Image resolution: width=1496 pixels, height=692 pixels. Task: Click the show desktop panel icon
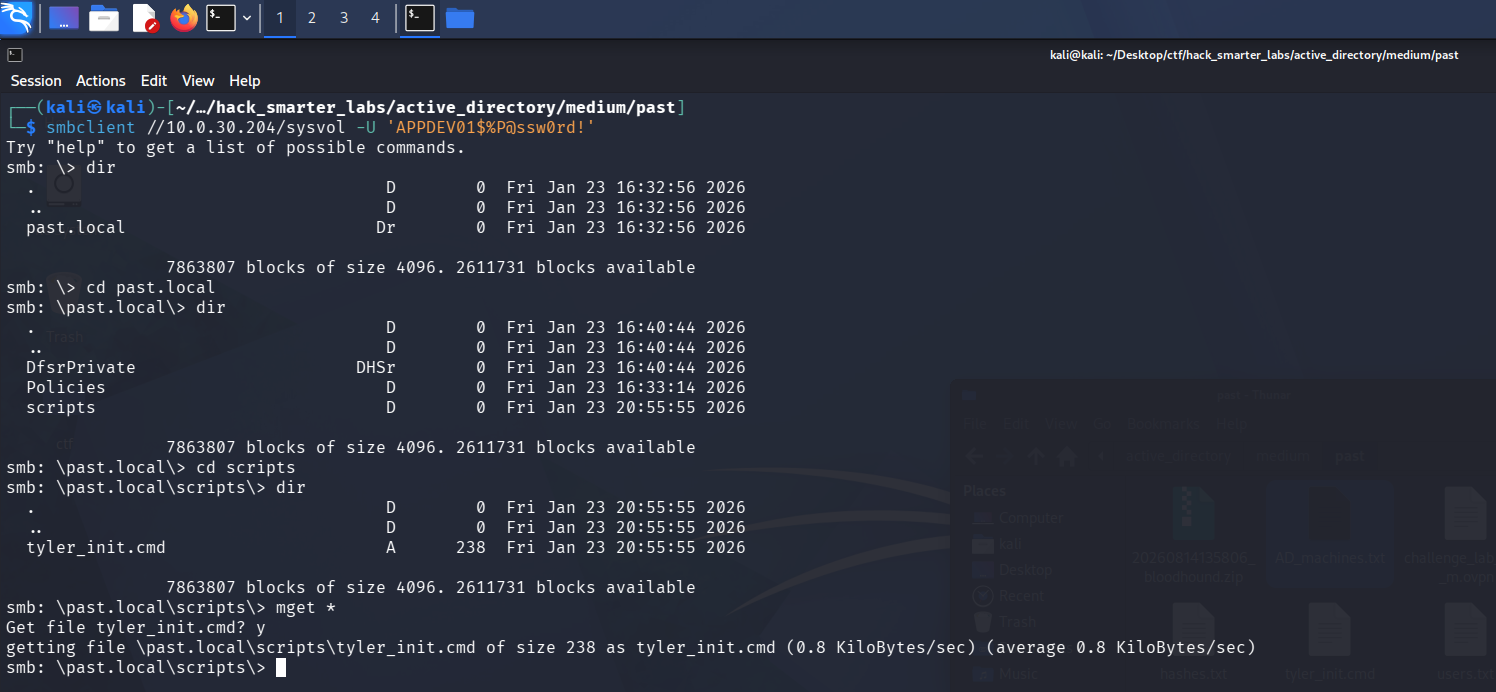click(x=64, y=18)
